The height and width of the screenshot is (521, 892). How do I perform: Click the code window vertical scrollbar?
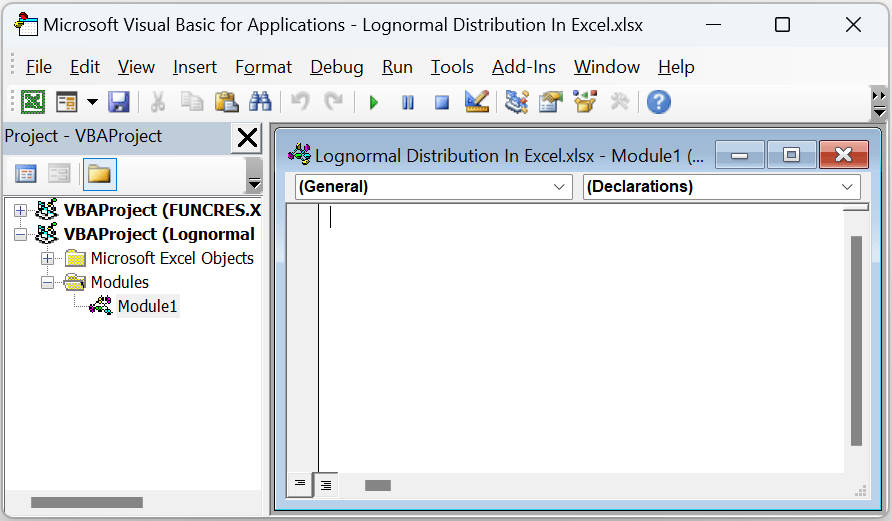coord(856,341)
